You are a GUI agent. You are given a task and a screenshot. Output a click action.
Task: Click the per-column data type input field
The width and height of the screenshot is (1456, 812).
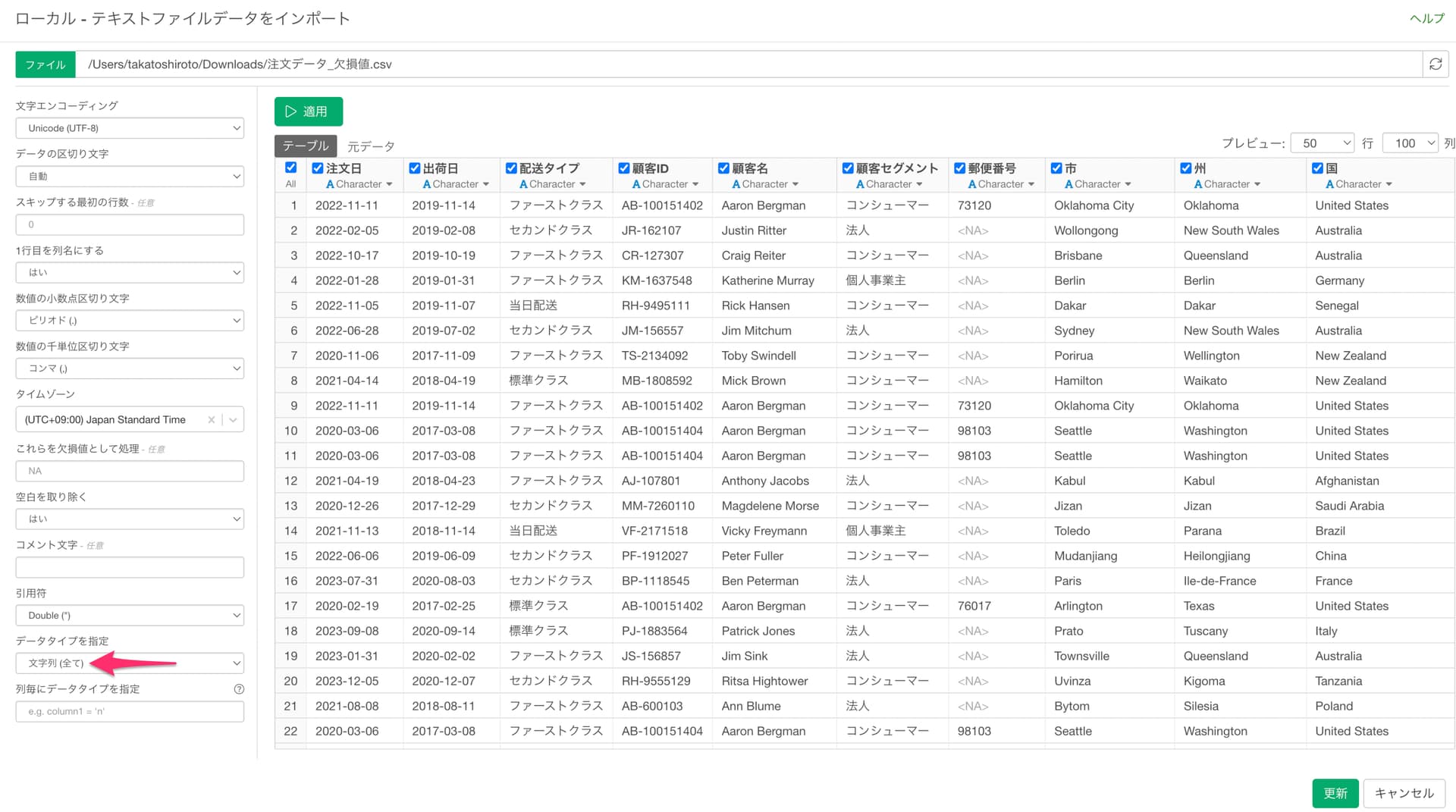tap(130, 711)
